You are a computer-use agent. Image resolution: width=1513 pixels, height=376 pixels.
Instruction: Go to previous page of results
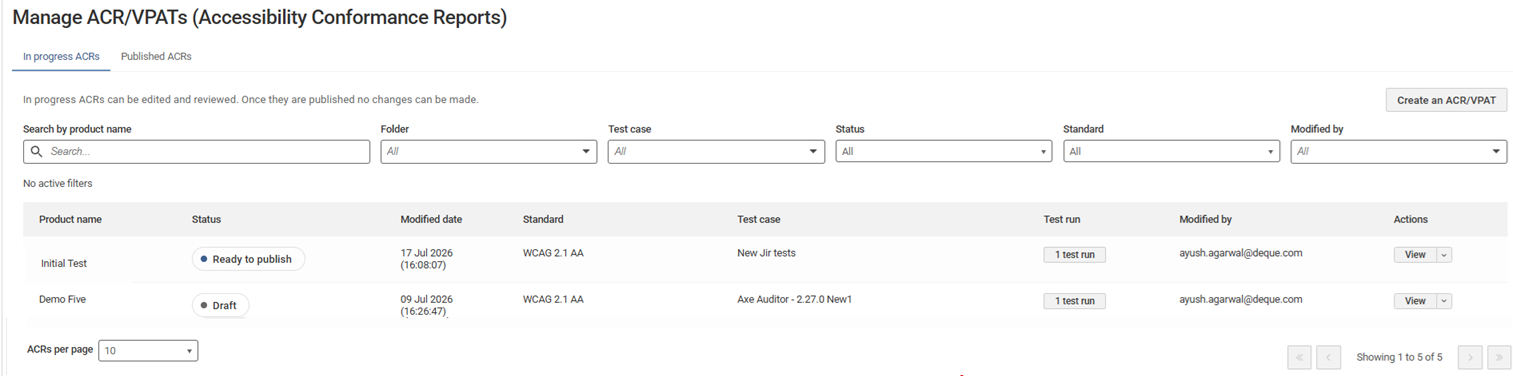click(1328, 357)
